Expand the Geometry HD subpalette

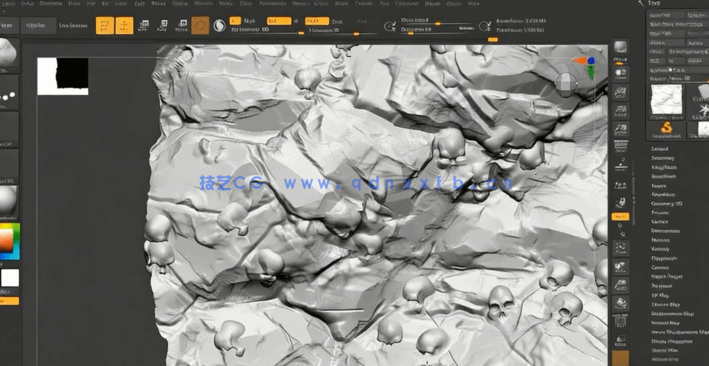[666, 204]
